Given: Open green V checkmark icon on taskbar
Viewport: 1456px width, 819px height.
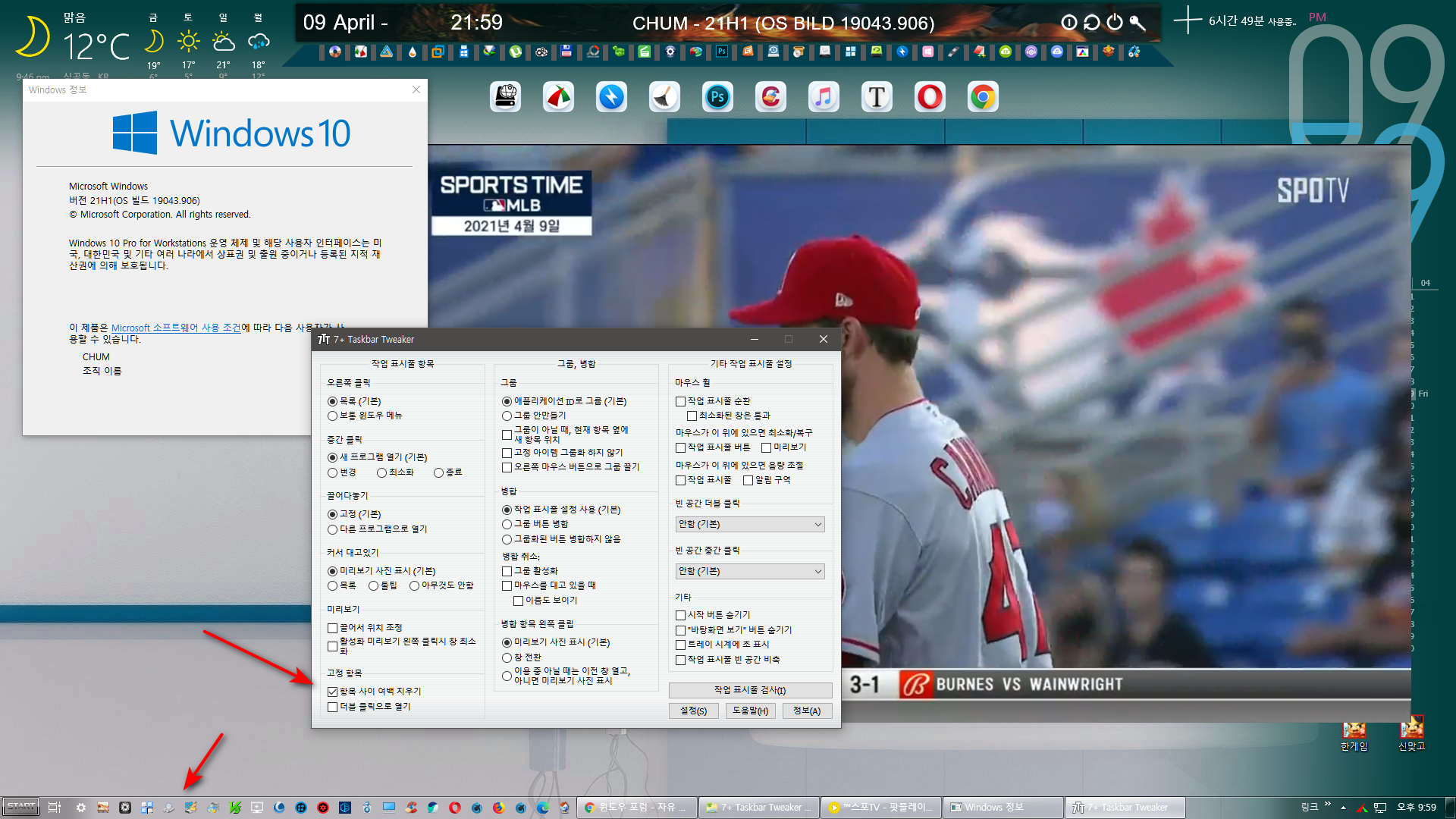Looking at the screenshot, I should [x=235, y=808].
